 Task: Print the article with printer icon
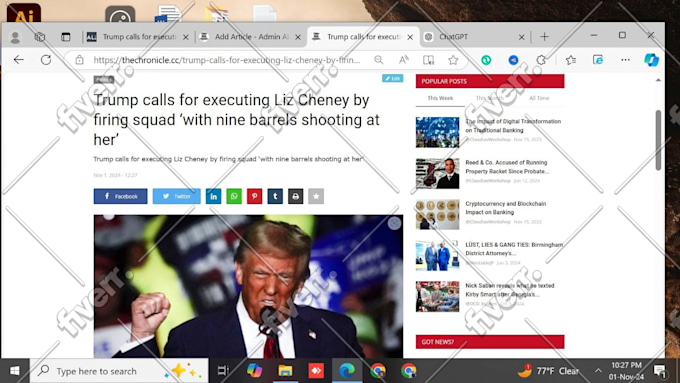[295, 196]
